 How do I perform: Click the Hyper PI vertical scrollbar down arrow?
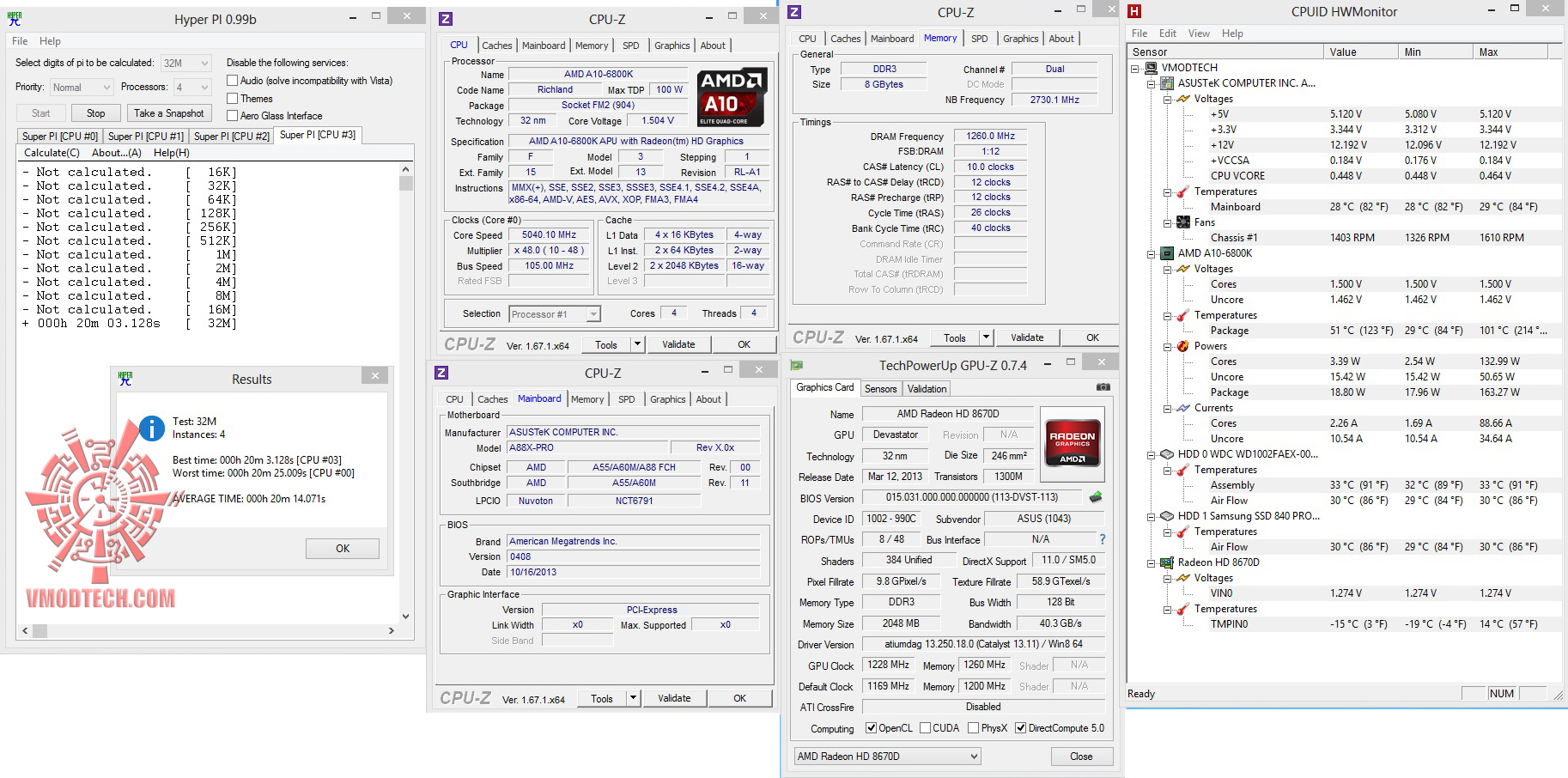pyautogui.click(x=406, y=616)
